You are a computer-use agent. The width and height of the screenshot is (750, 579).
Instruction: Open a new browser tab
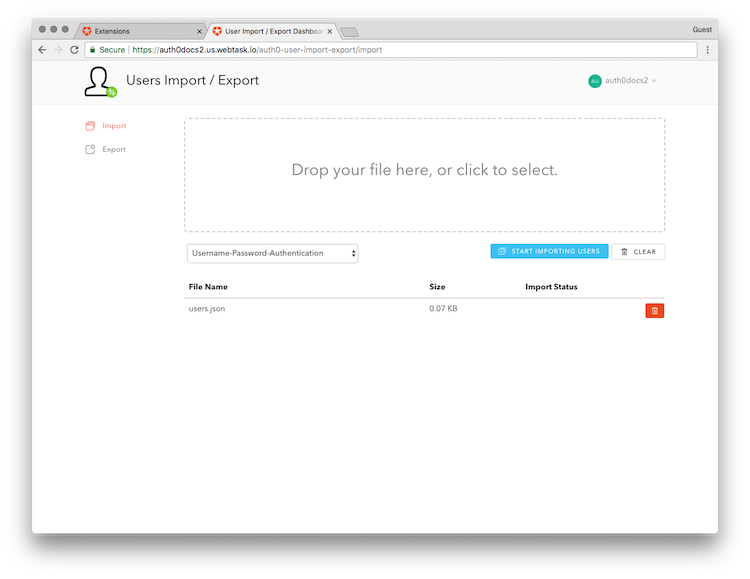click(350, 32)
